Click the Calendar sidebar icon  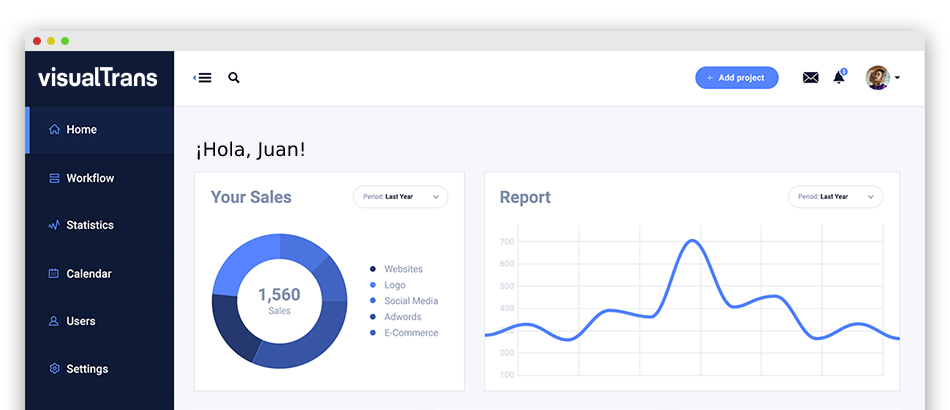click(54, 274)
